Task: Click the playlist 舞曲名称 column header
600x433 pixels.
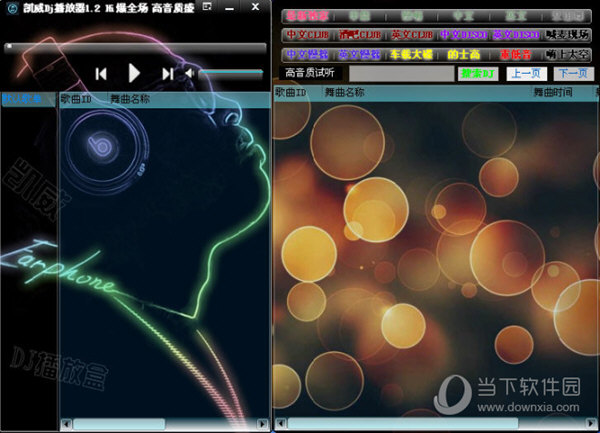Action: 130,99
